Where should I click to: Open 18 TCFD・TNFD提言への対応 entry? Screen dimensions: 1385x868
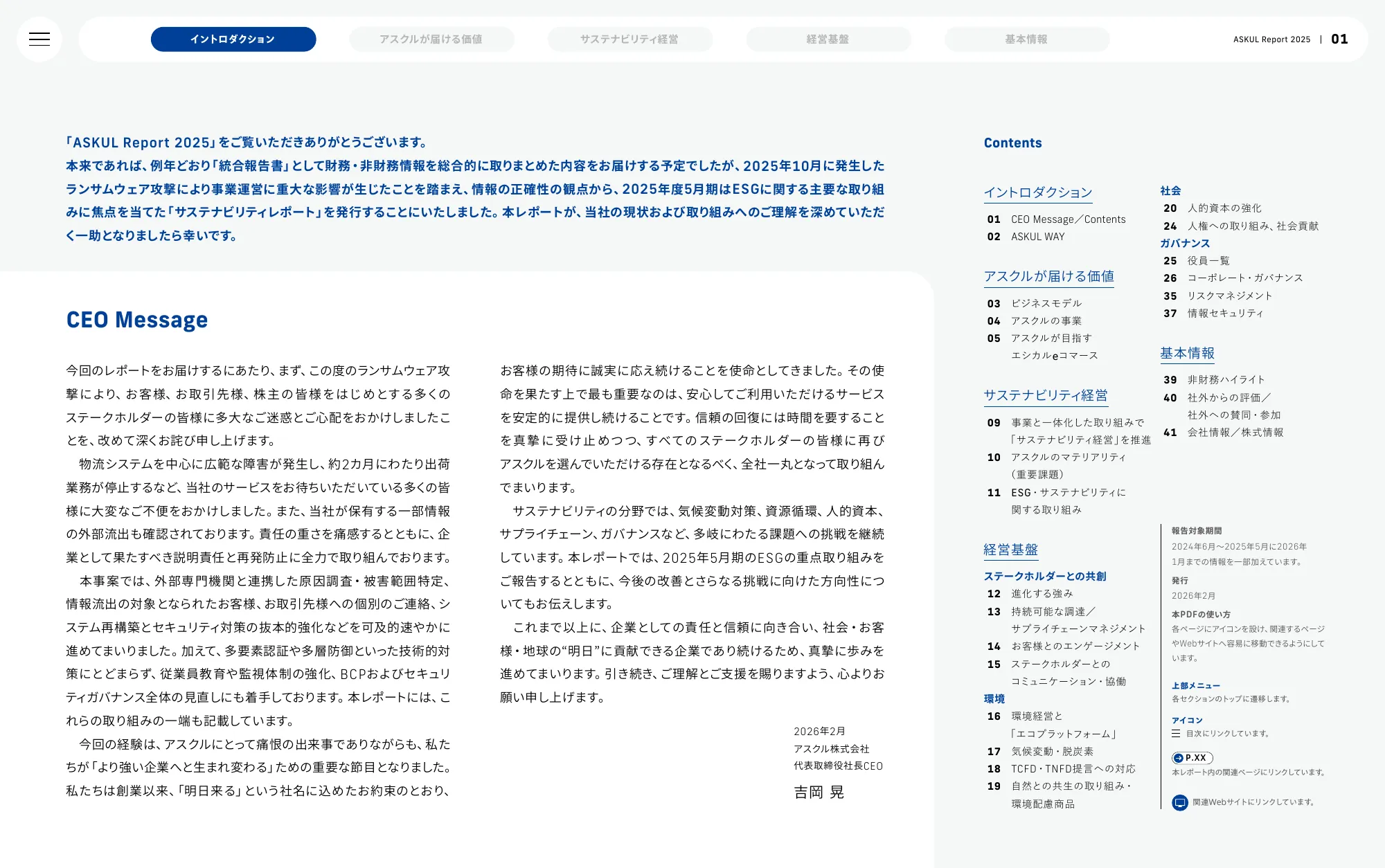[x=1062, y=769]
